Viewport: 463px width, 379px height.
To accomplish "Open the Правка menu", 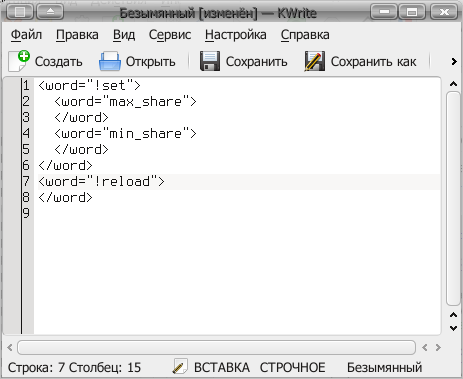I will [77, 35].
